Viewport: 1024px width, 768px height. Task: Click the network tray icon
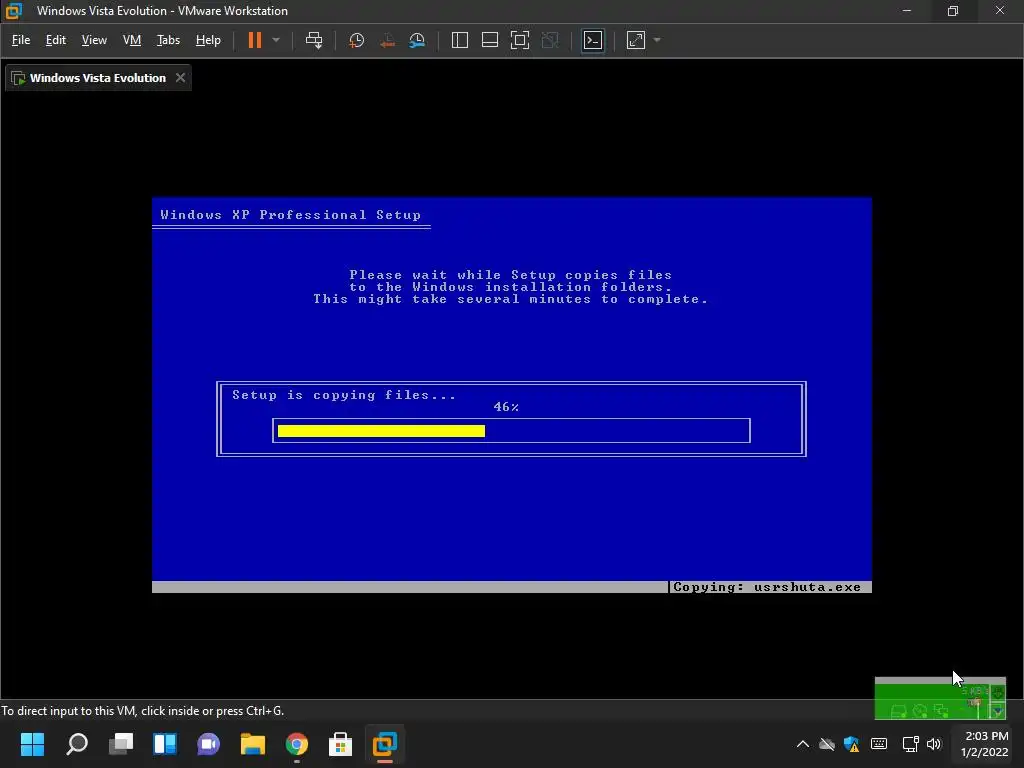click(910, 744)
